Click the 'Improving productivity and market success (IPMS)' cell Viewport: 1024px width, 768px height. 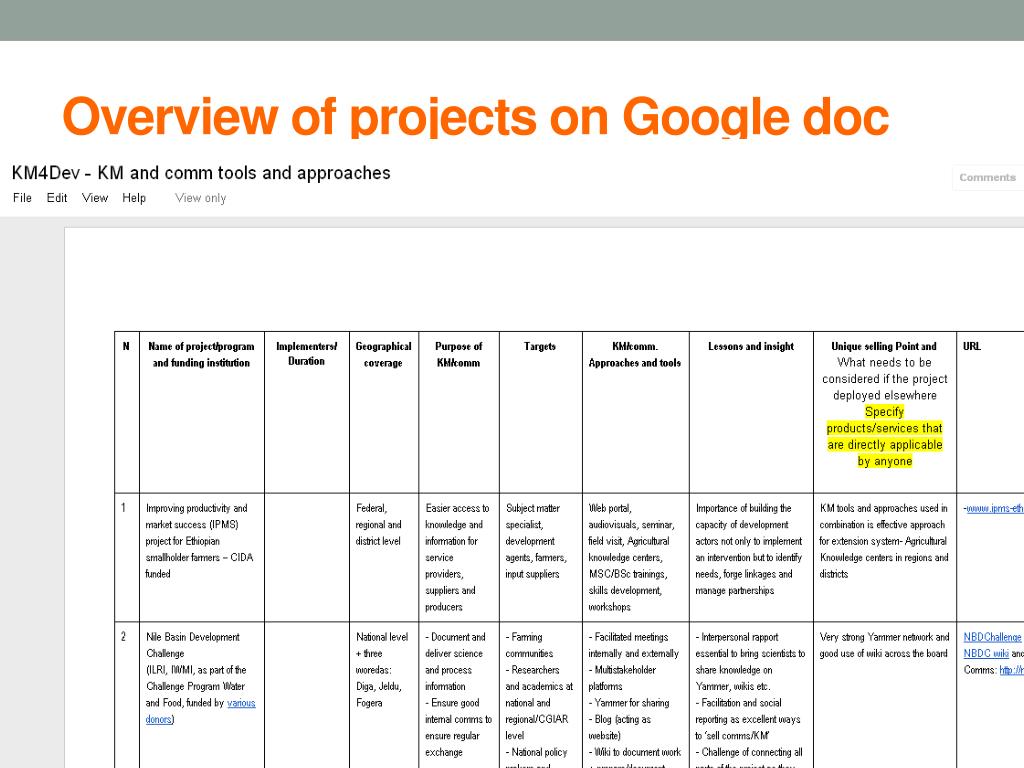(x=202, y=557)
